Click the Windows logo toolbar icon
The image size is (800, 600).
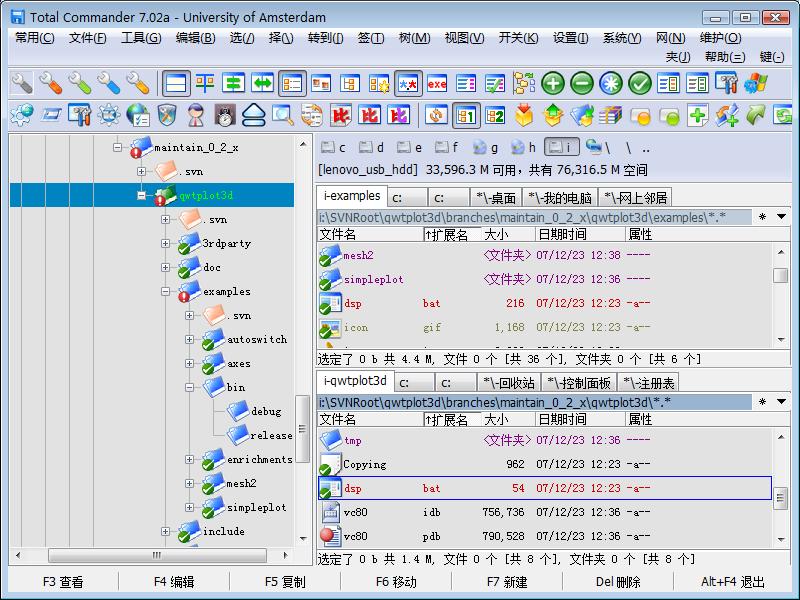click(x=756, y=84)
